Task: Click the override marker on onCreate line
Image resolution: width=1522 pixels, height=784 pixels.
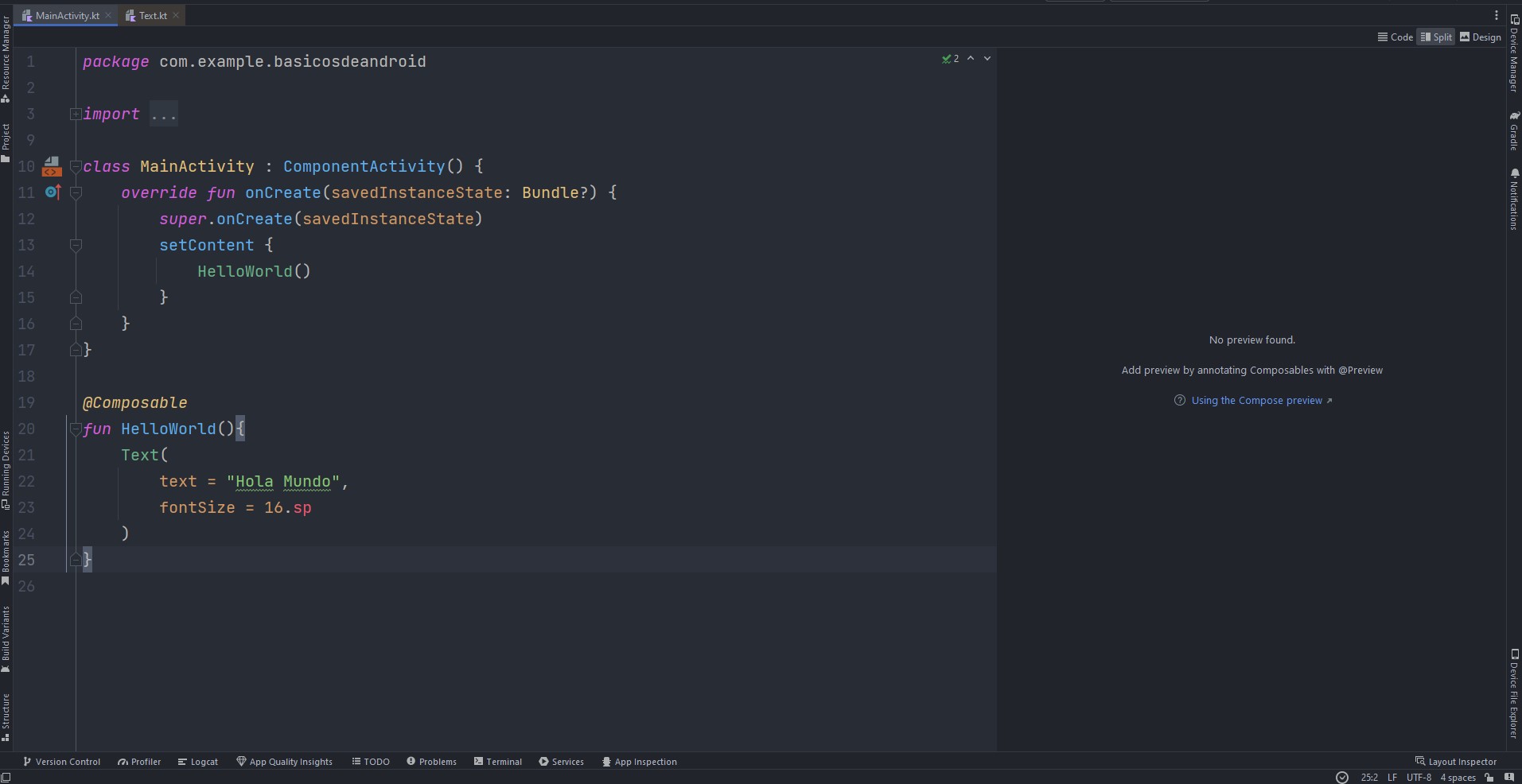Action: coord(53,192)
